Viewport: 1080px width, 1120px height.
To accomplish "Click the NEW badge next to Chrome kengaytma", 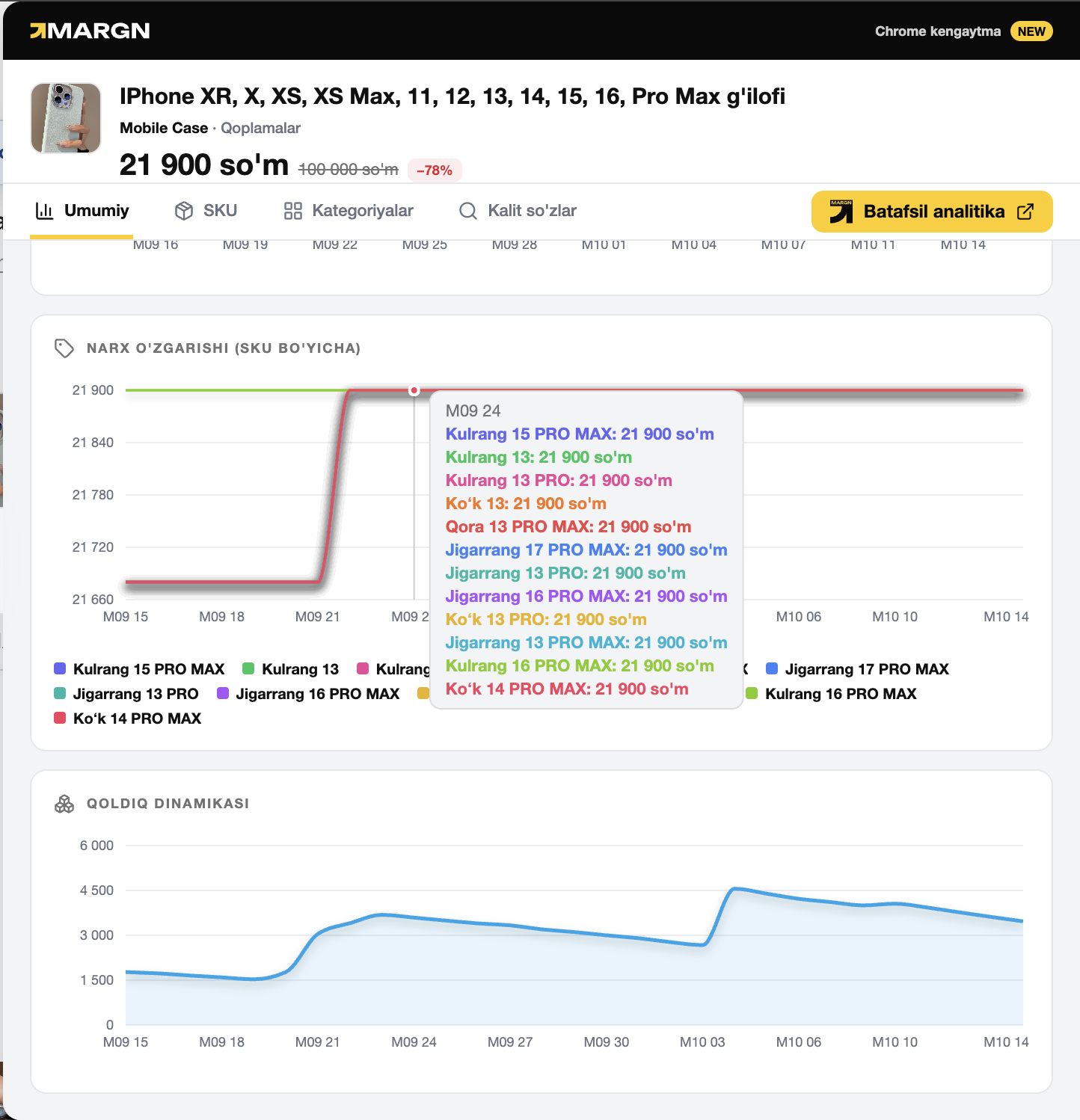I will pos(1031,31).
